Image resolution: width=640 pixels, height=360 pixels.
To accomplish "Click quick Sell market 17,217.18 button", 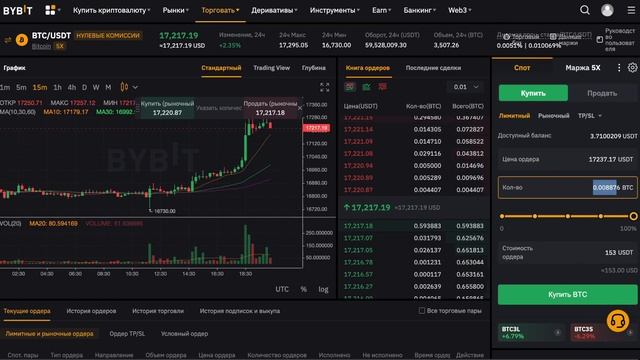I will coord(270,108).
